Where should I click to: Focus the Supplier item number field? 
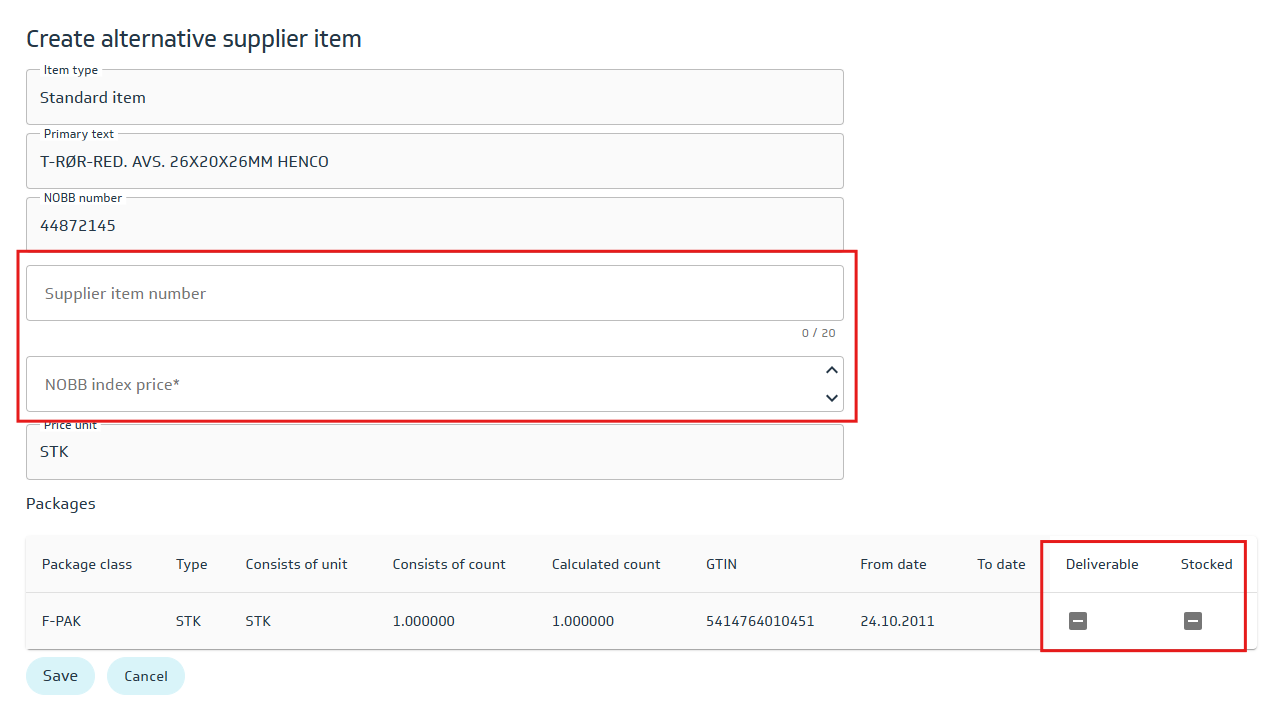coord(434,294)
